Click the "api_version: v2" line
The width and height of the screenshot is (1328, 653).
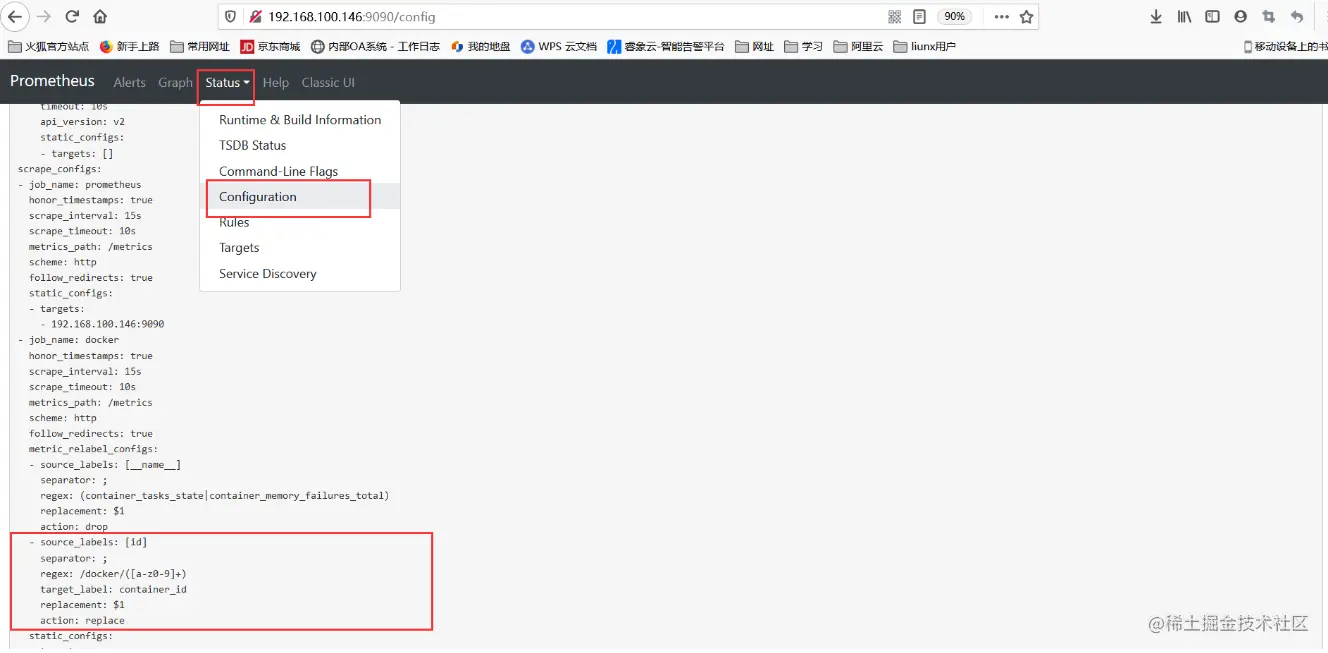pos(82,122)
